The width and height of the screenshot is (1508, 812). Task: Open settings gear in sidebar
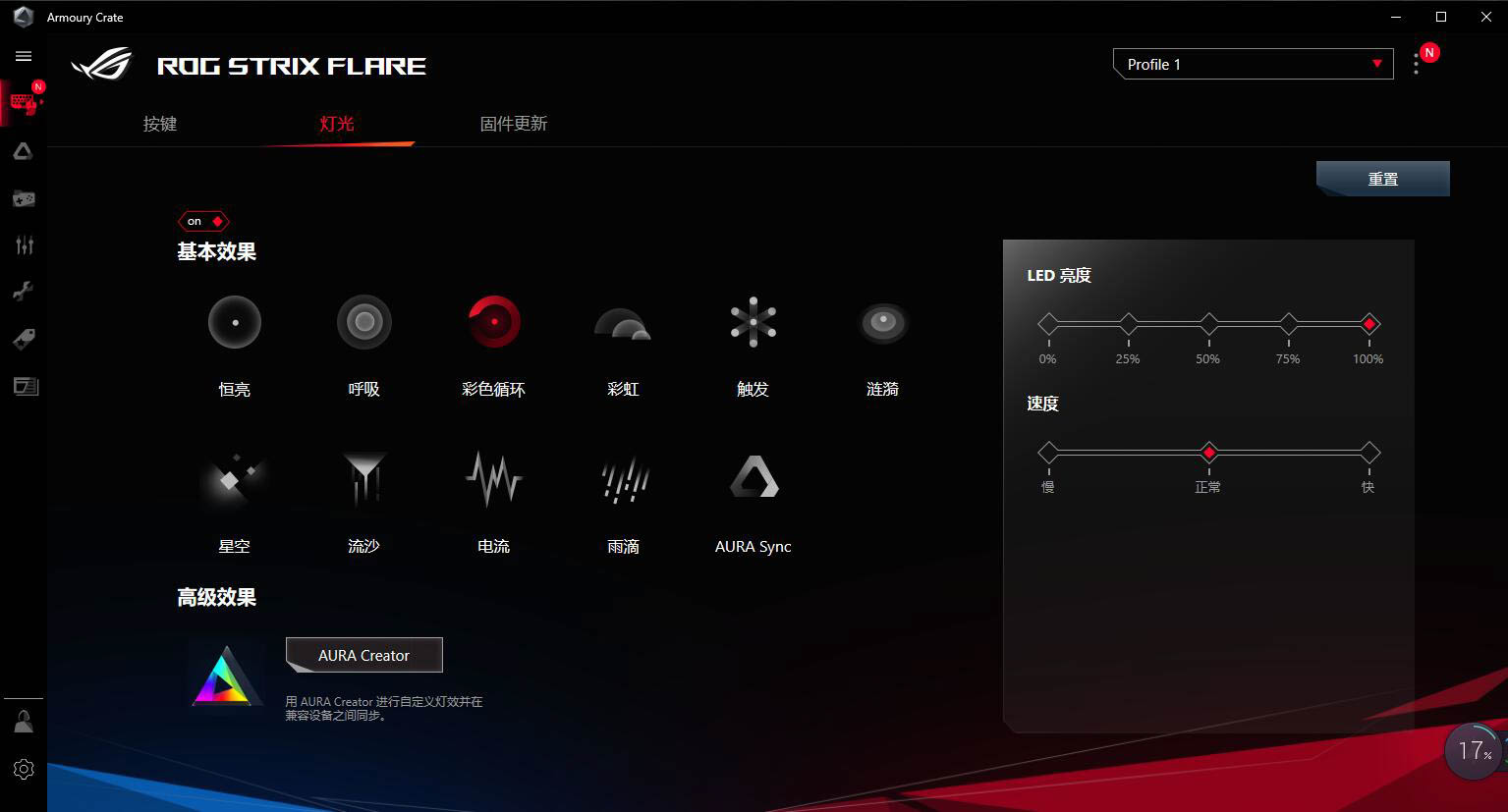(24, 769)
